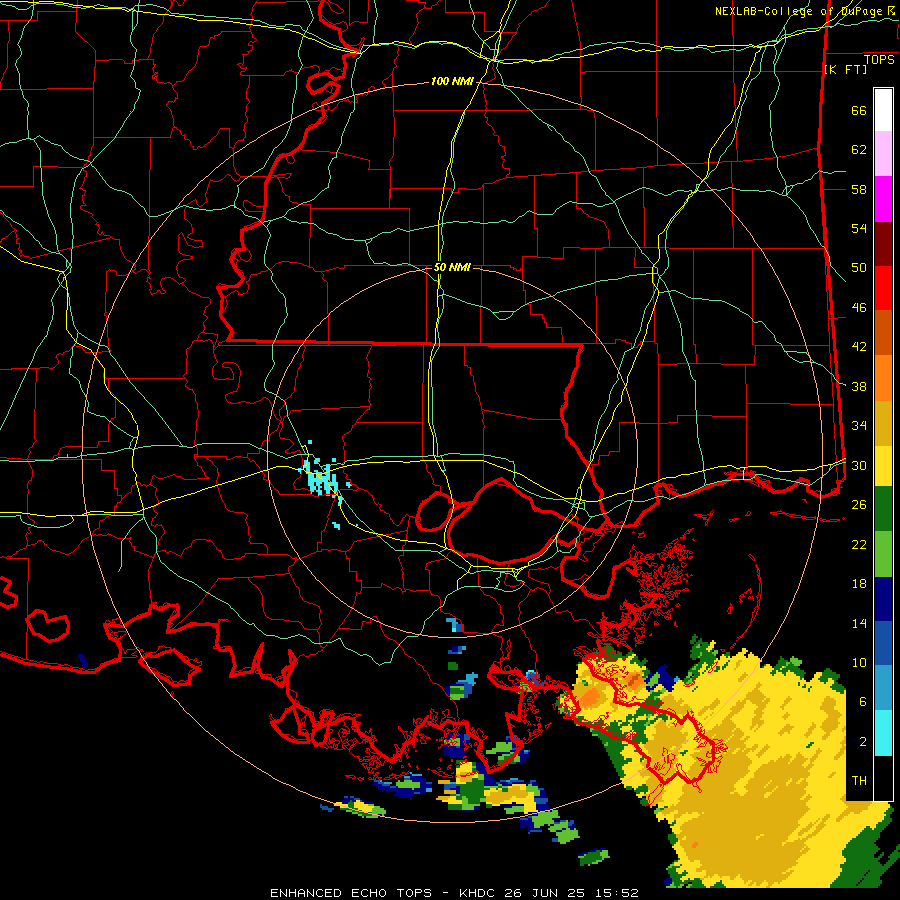Click the legend value "54"
Image resolution: width=900 pixels, height=900 pixels.
tap(859, 228)
